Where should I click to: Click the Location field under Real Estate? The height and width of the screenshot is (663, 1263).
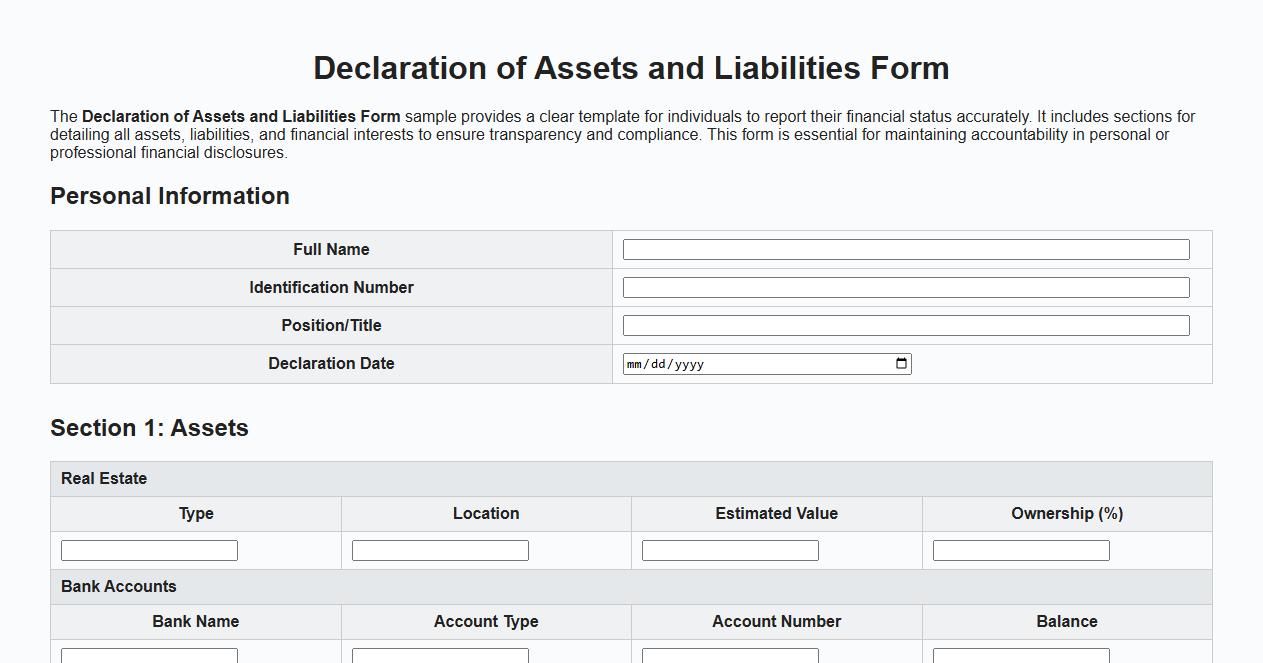click(x=438, y=549)
